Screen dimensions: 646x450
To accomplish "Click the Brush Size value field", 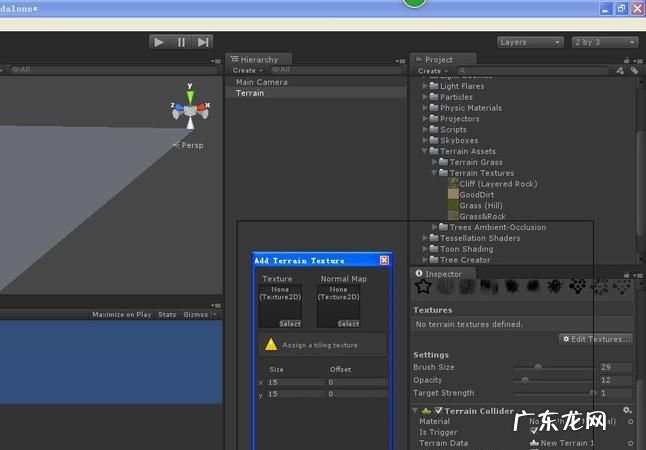I will [616, 367].
